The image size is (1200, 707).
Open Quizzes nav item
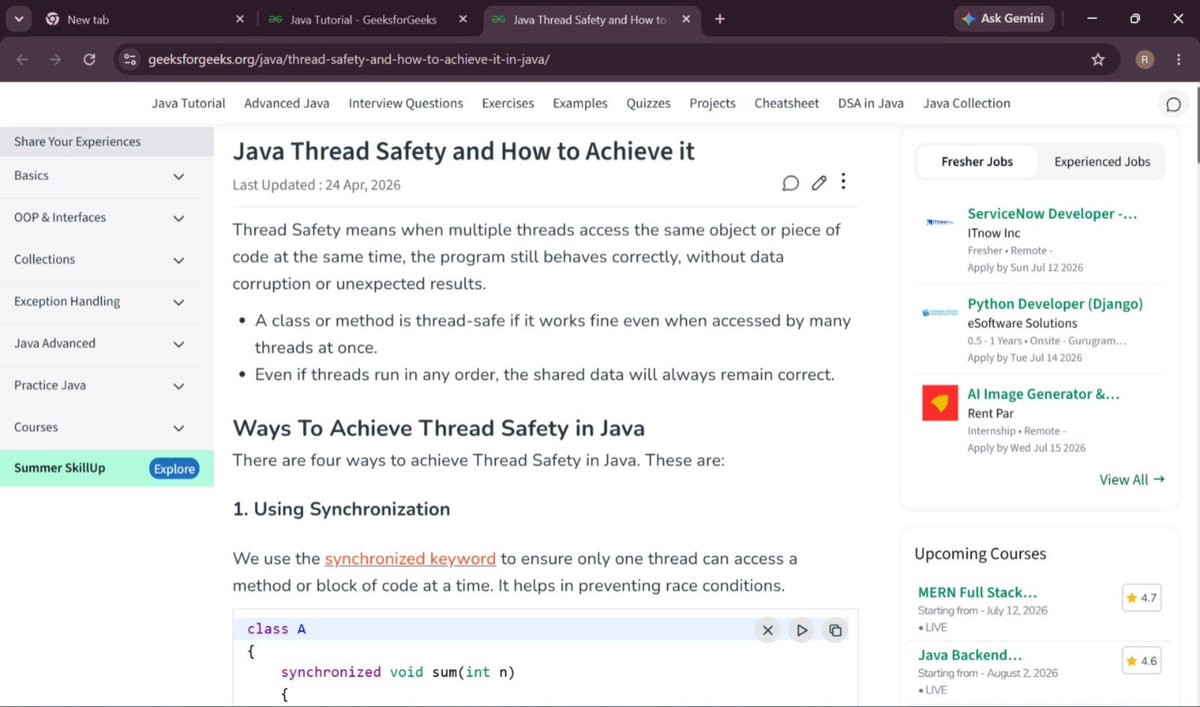tap(649, 104)
